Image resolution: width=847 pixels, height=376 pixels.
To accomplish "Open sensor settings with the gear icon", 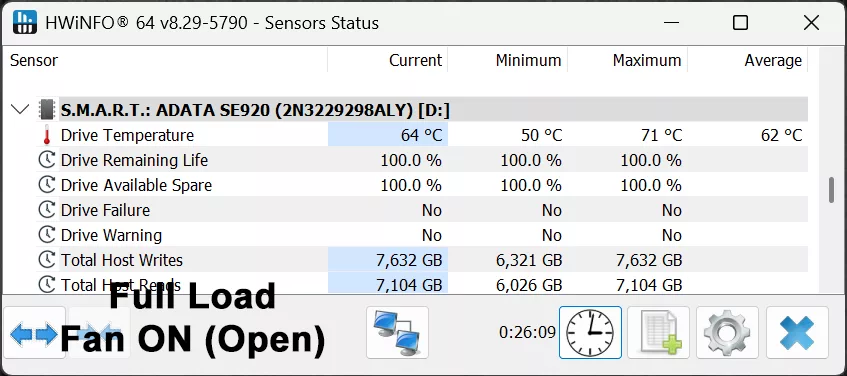I will [727, 332].
